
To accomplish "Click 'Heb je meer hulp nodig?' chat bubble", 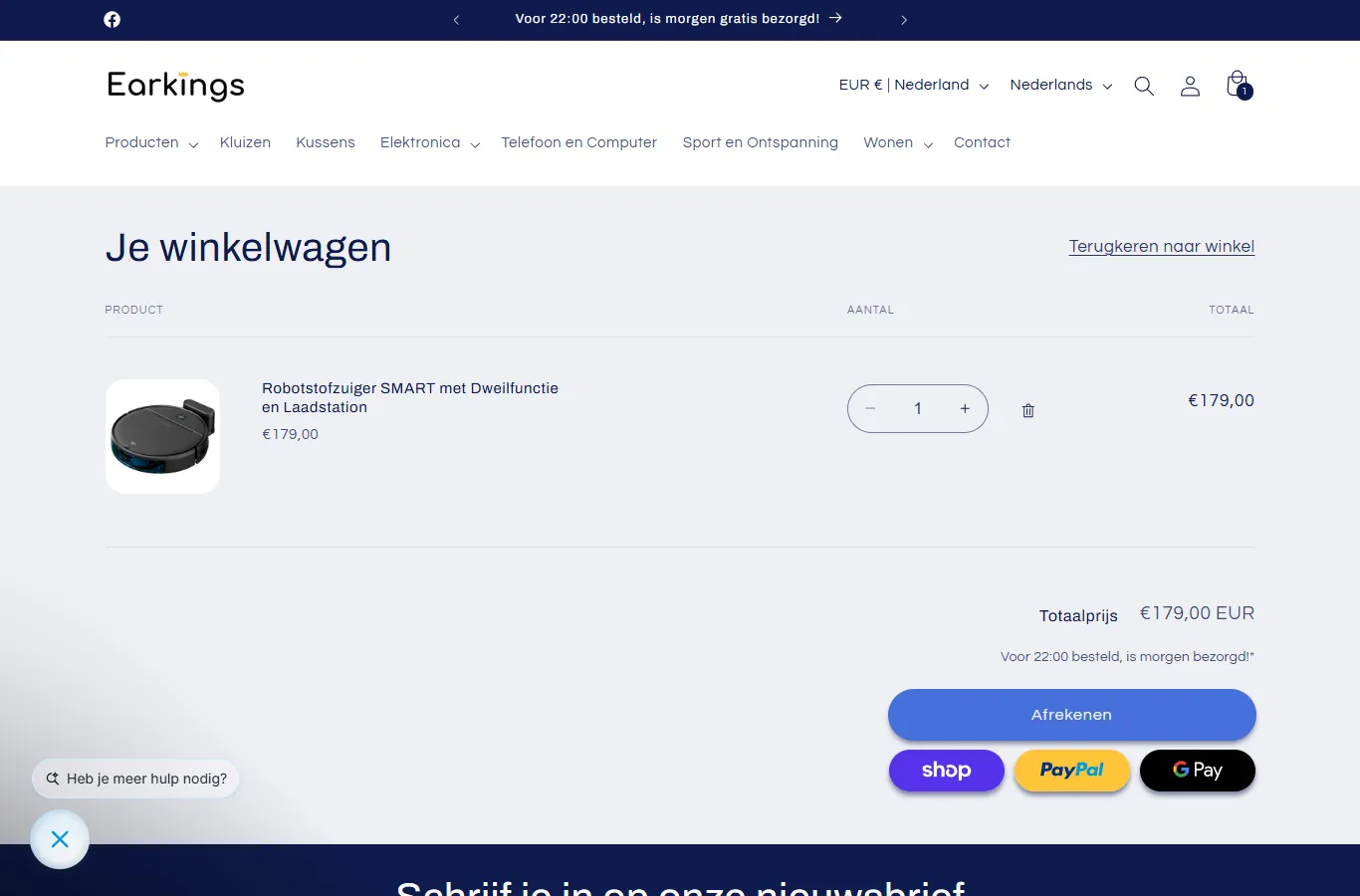I will (x=136, y=779).
